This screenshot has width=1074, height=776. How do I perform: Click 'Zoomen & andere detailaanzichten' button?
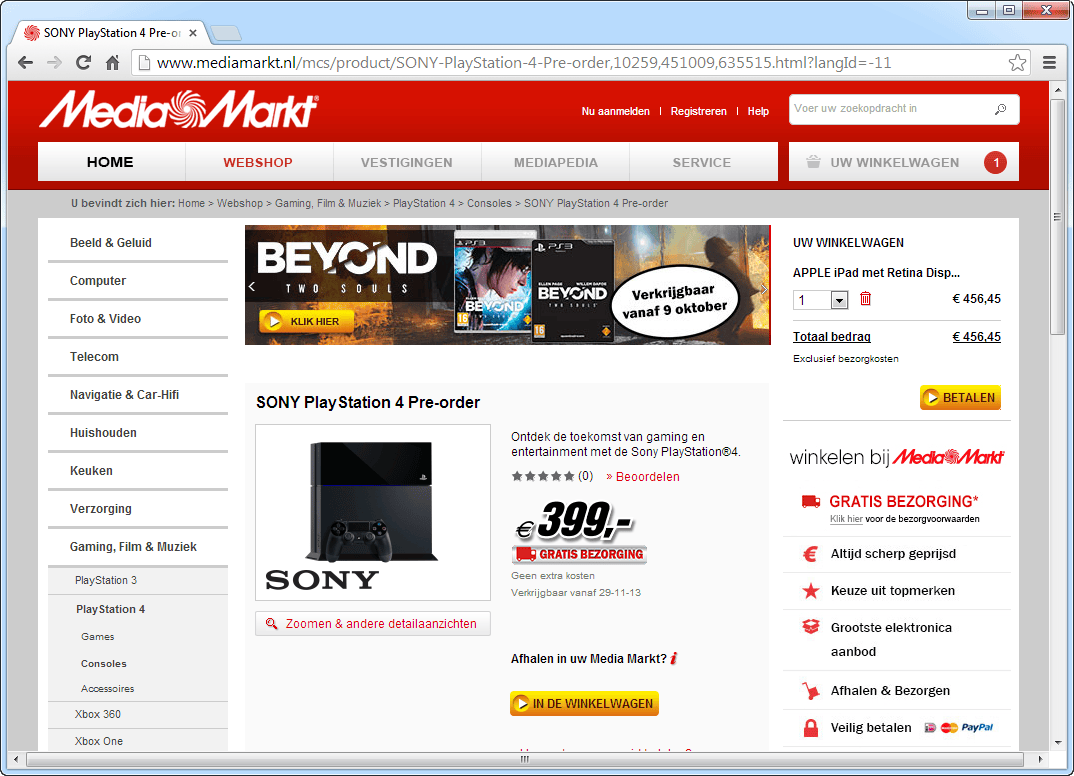pyautogui.click(x=373, y=623)
